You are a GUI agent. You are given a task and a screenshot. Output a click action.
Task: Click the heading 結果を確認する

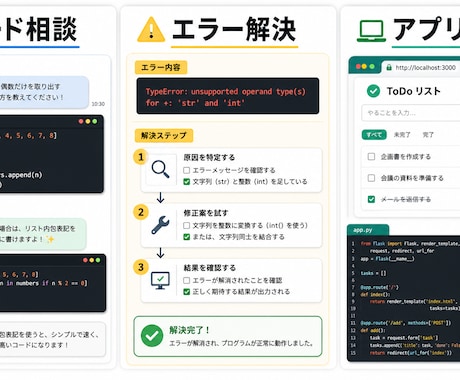click(x=210, y=268)
